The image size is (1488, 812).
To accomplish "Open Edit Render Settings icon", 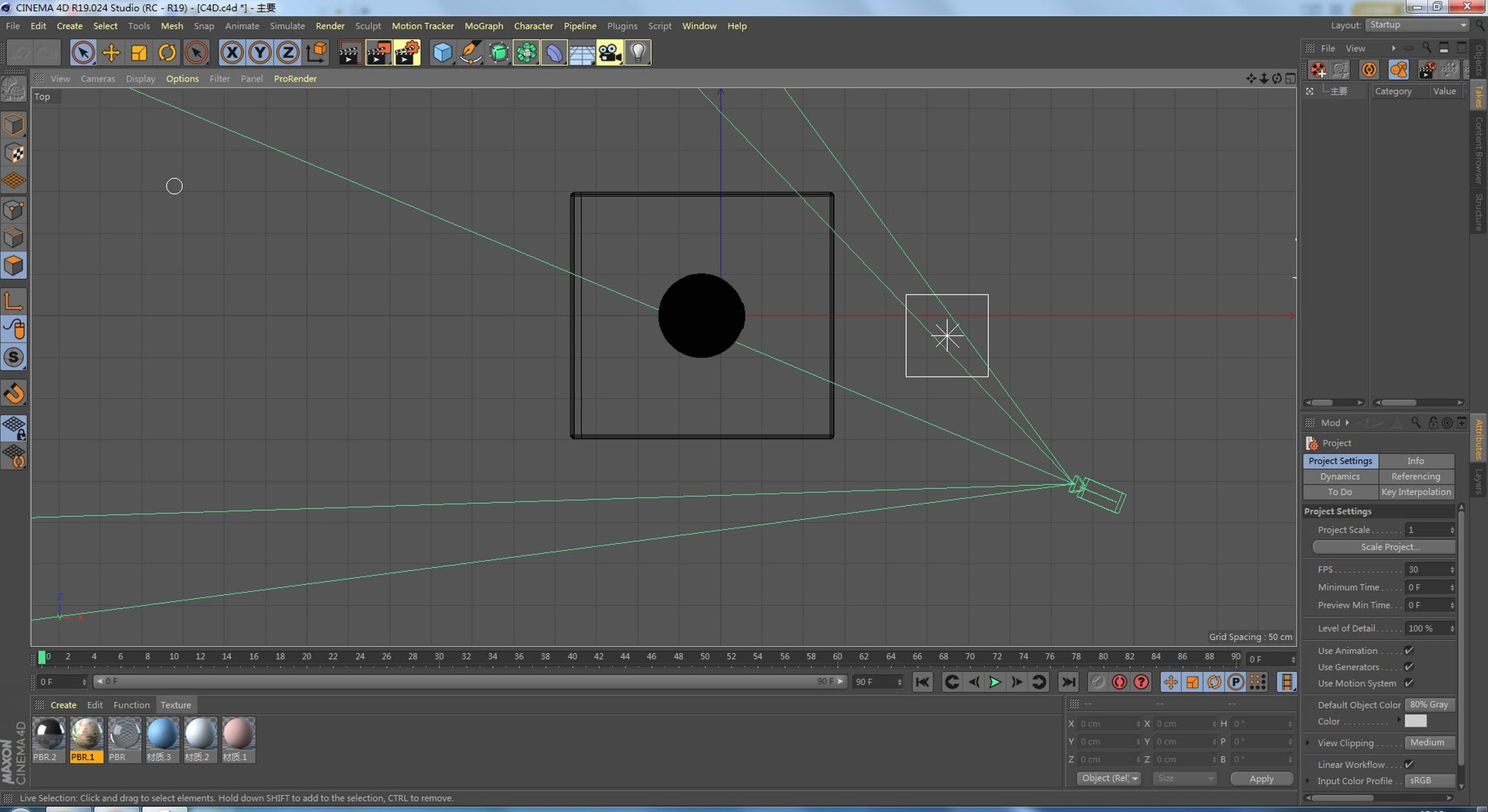I will coord(407,53).
